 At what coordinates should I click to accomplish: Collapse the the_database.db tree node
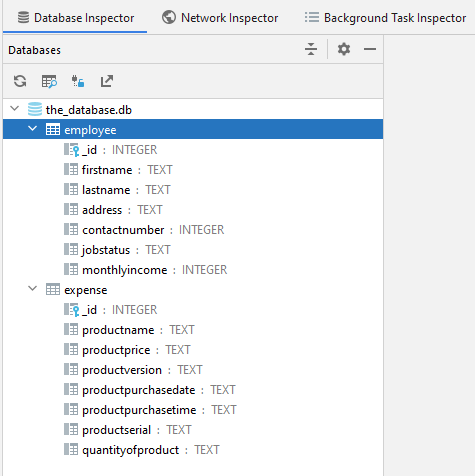[15, 108]
